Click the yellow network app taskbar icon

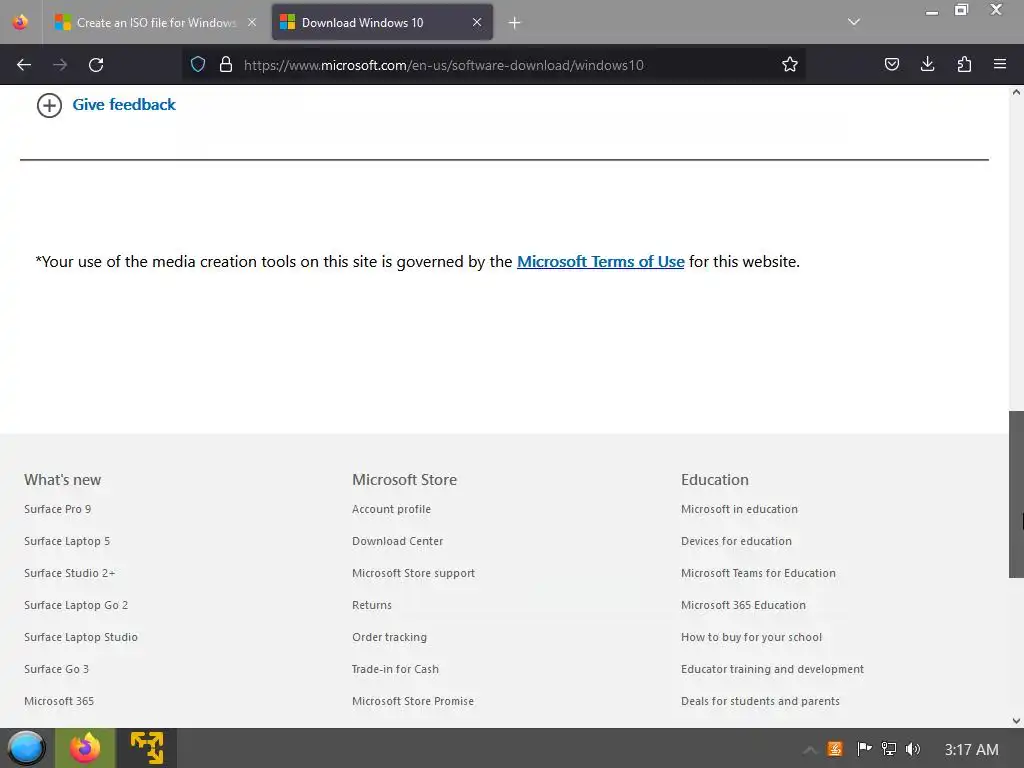146,748
